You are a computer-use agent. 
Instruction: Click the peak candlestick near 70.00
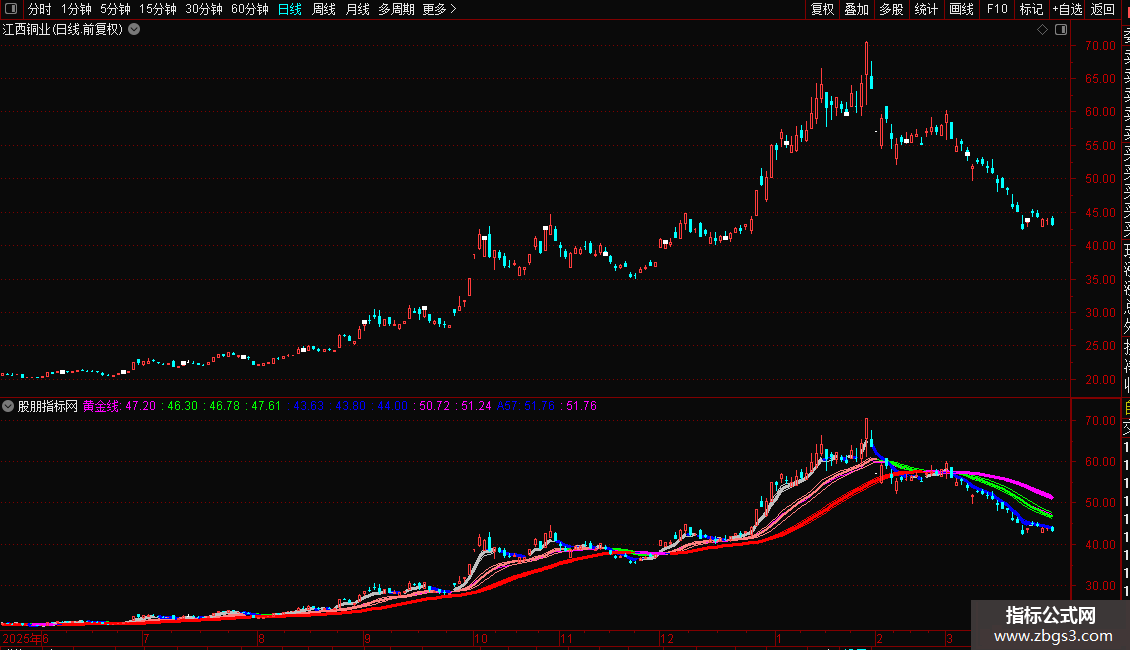pos(866,72)
